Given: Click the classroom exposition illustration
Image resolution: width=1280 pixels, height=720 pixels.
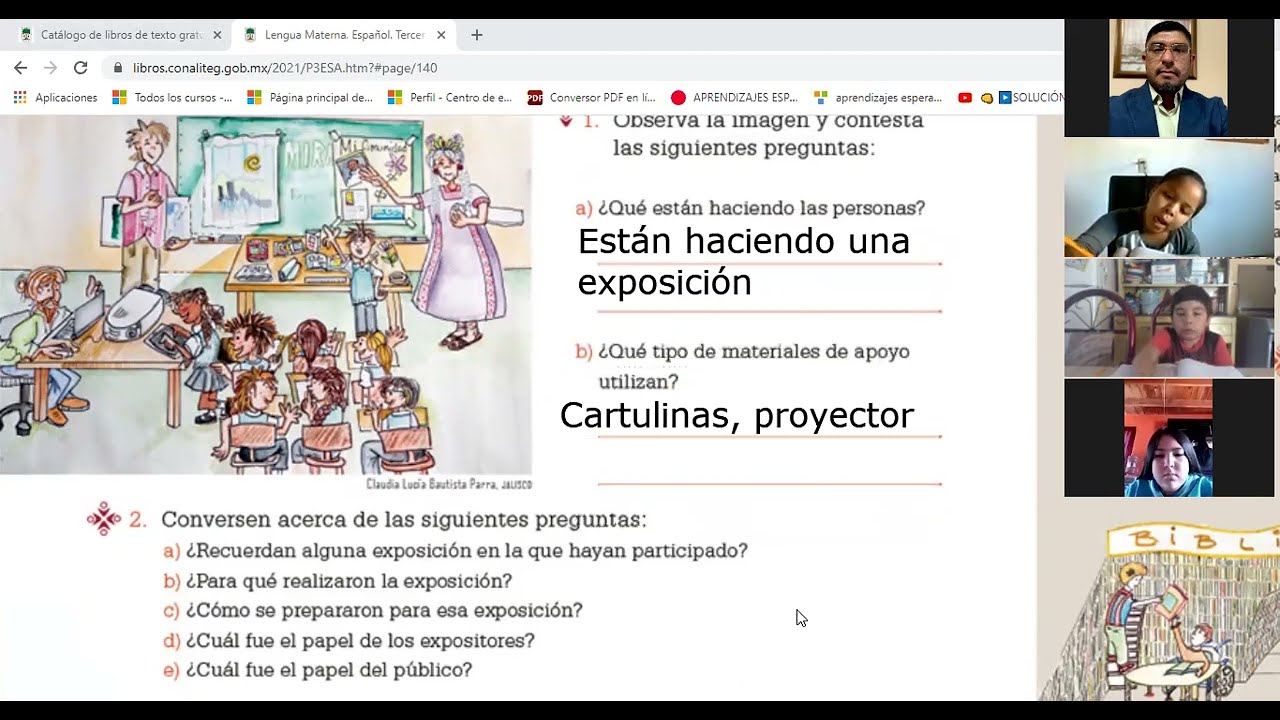Looking at the screenshot, I should tap(266, 295).
